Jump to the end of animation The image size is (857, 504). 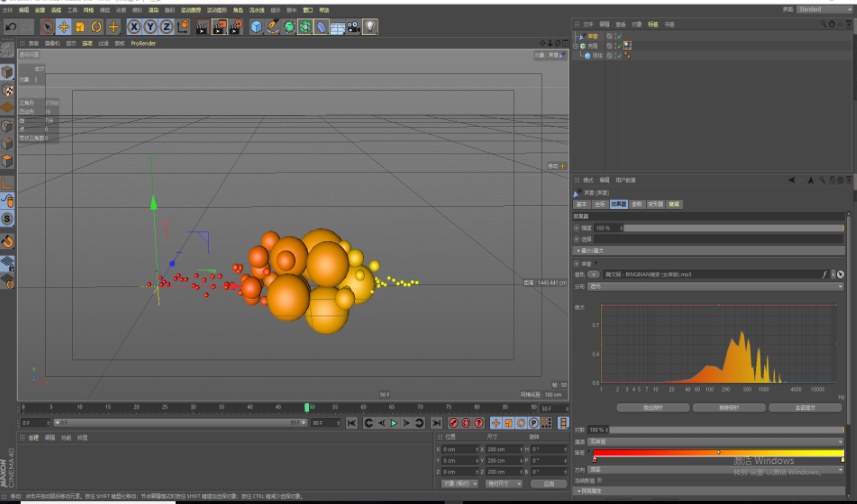point(436,423)
